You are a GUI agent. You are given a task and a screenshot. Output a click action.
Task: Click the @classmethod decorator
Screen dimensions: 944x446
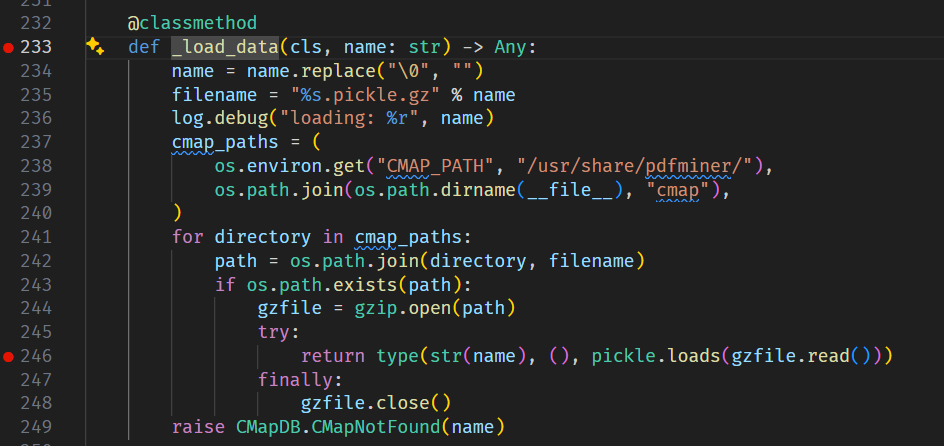click(191, 21)
